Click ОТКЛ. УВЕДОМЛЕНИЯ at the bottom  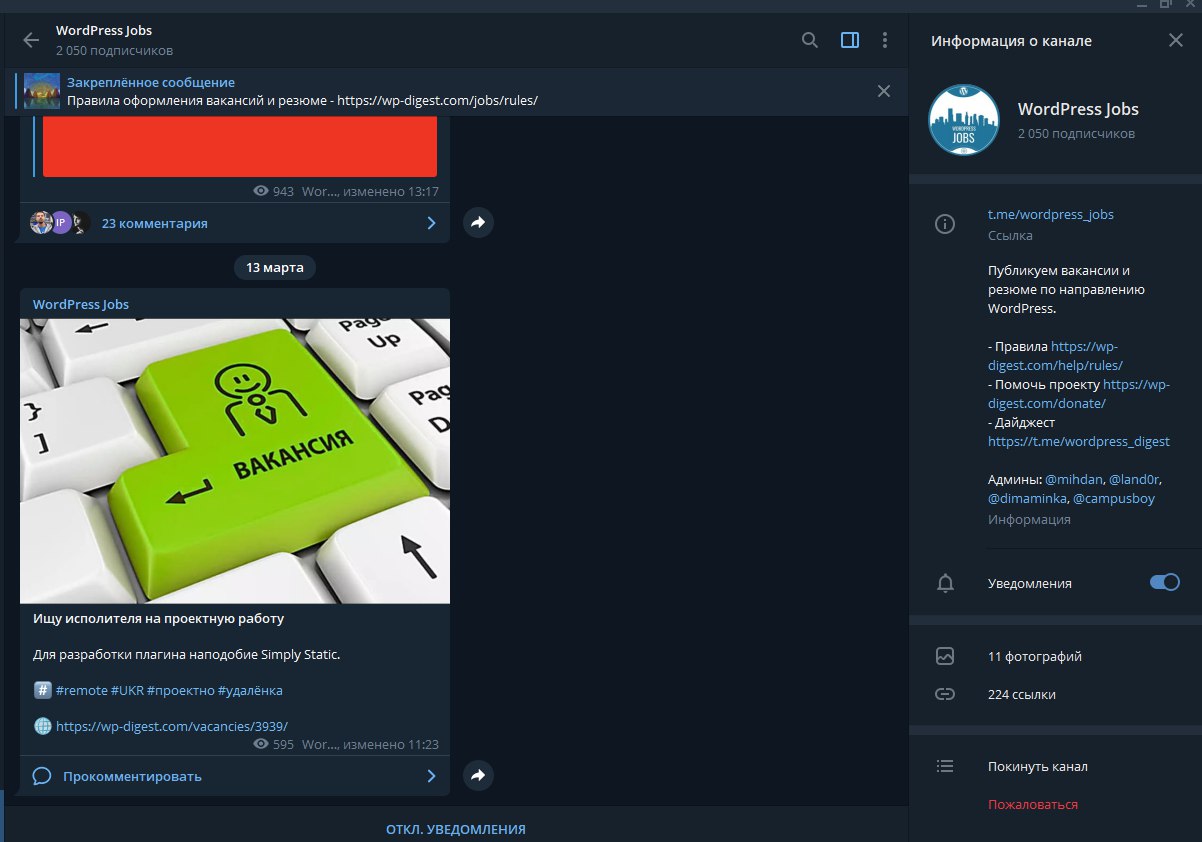point(455,829)
